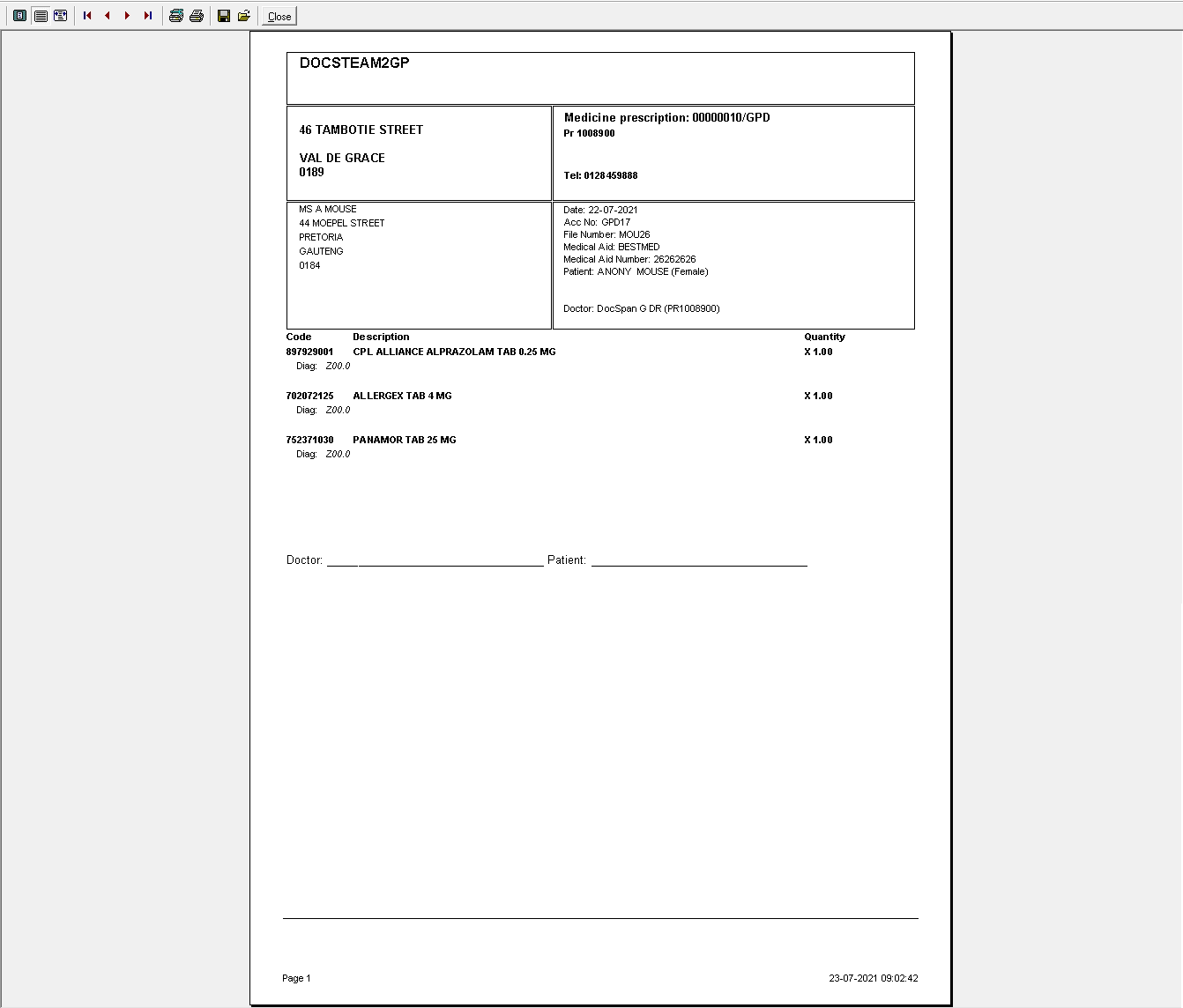Load a saved report with the folder icon
Viewport: 1183px width, 1008px height.
[x=244, y=16]
